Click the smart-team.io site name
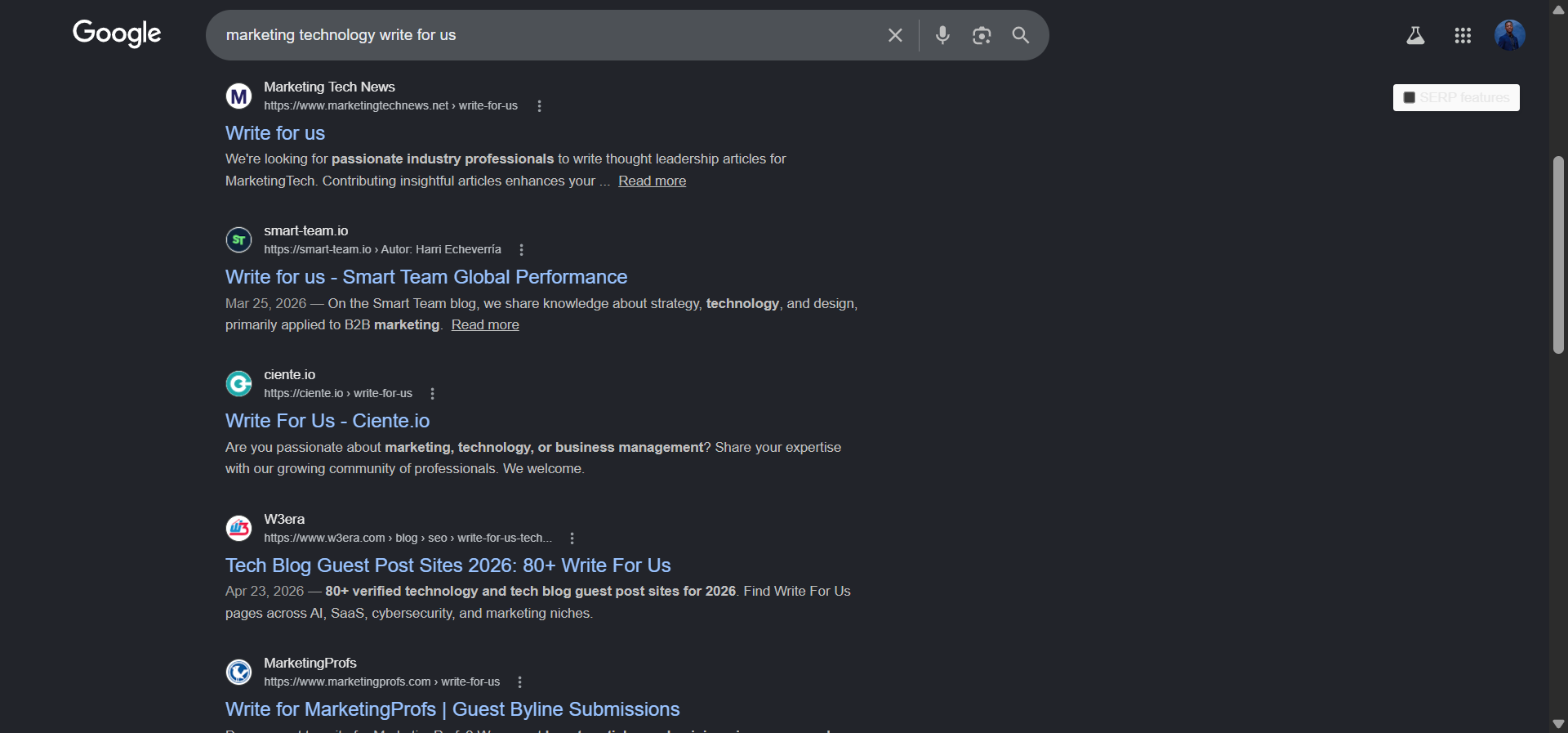The width and height of the screenshot is (1568, 733). click(305, 230)
